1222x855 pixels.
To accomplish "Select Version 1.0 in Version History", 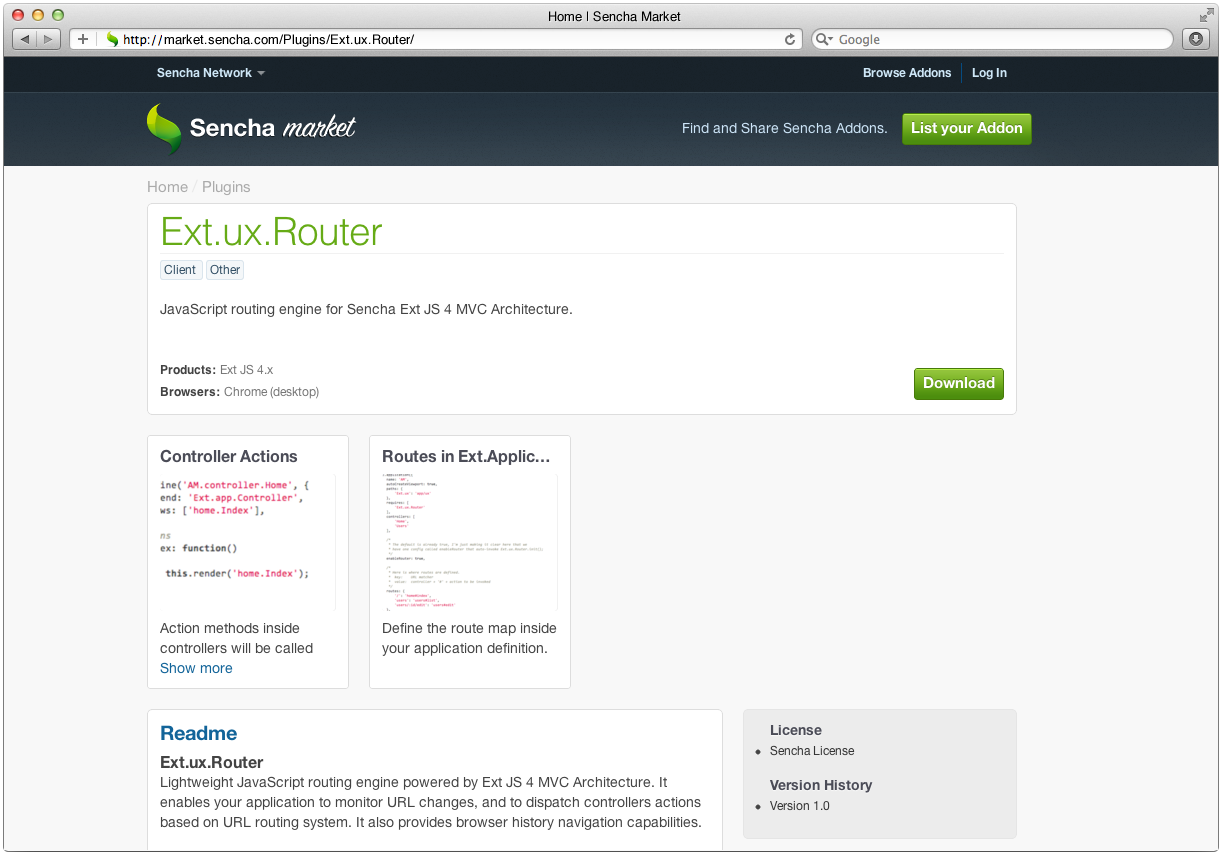I will [x=800, y=806].
